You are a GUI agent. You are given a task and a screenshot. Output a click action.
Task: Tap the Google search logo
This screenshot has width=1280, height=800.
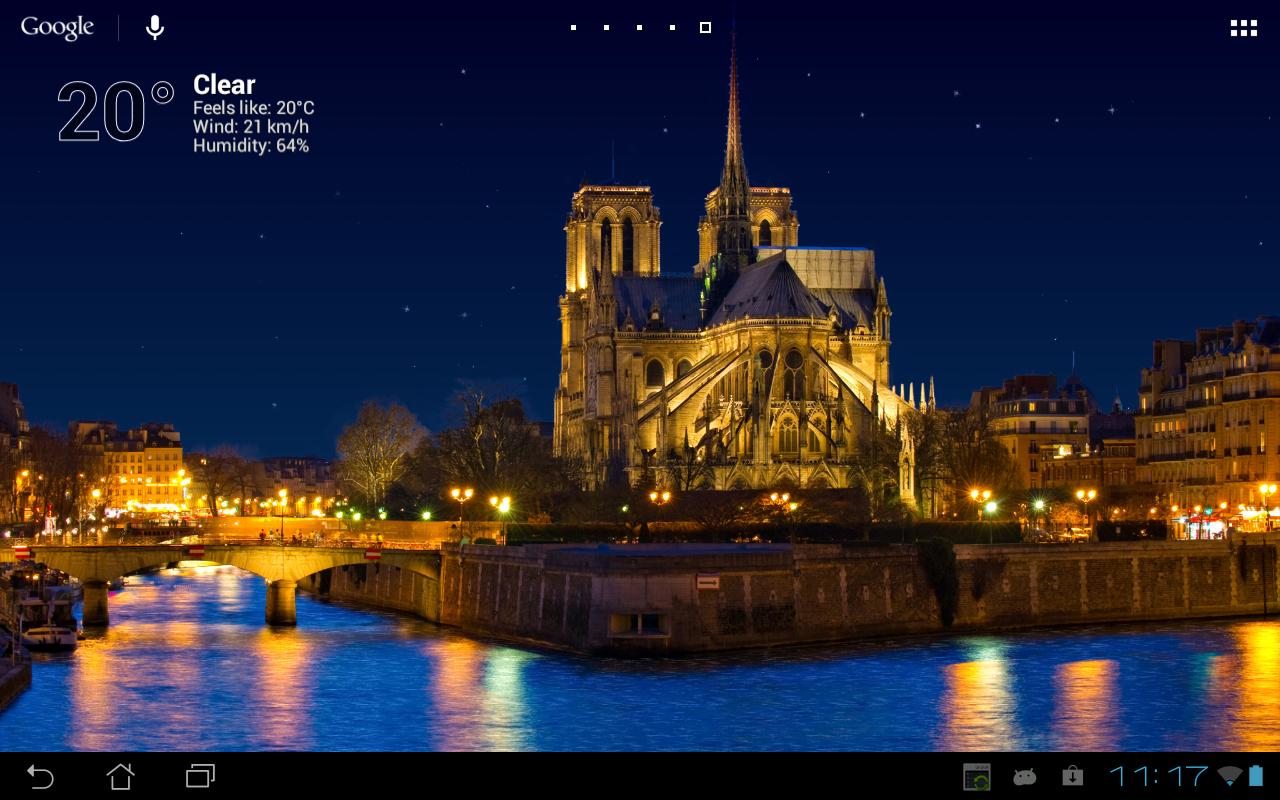click(57, 28)
